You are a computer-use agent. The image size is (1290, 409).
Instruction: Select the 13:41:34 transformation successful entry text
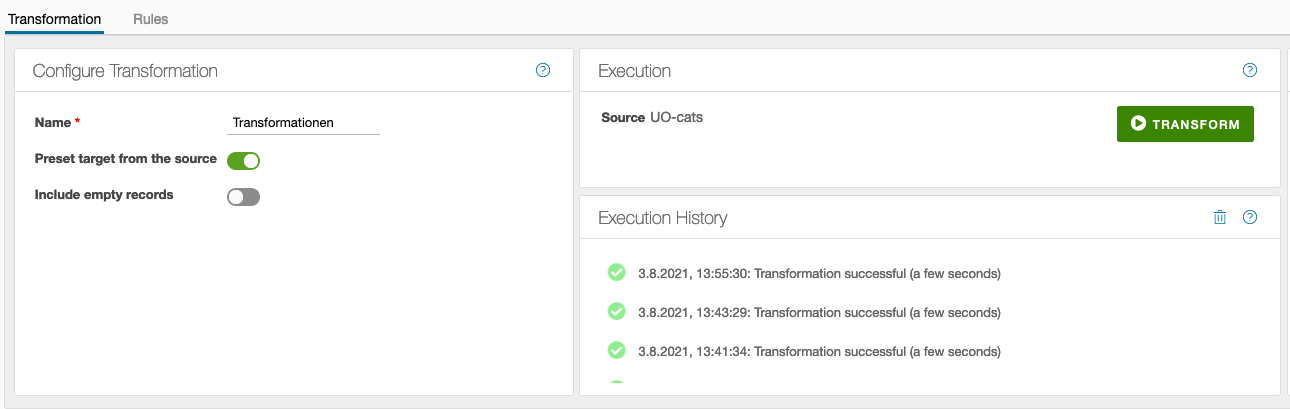point(819,351)
